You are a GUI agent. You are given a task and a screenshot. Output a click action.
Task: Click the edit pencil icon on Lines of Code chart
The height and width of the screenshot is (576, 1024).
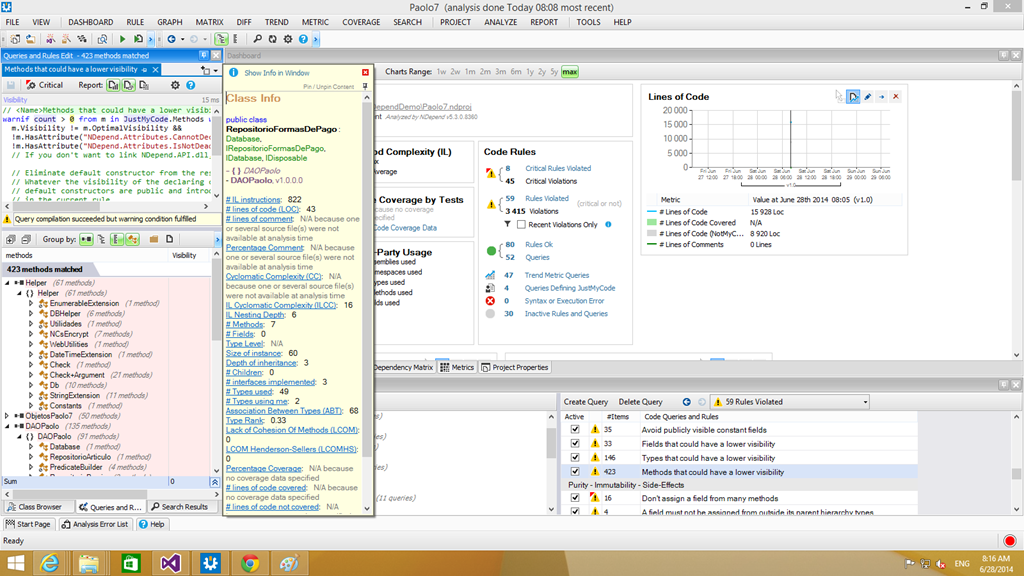(867, 96)
